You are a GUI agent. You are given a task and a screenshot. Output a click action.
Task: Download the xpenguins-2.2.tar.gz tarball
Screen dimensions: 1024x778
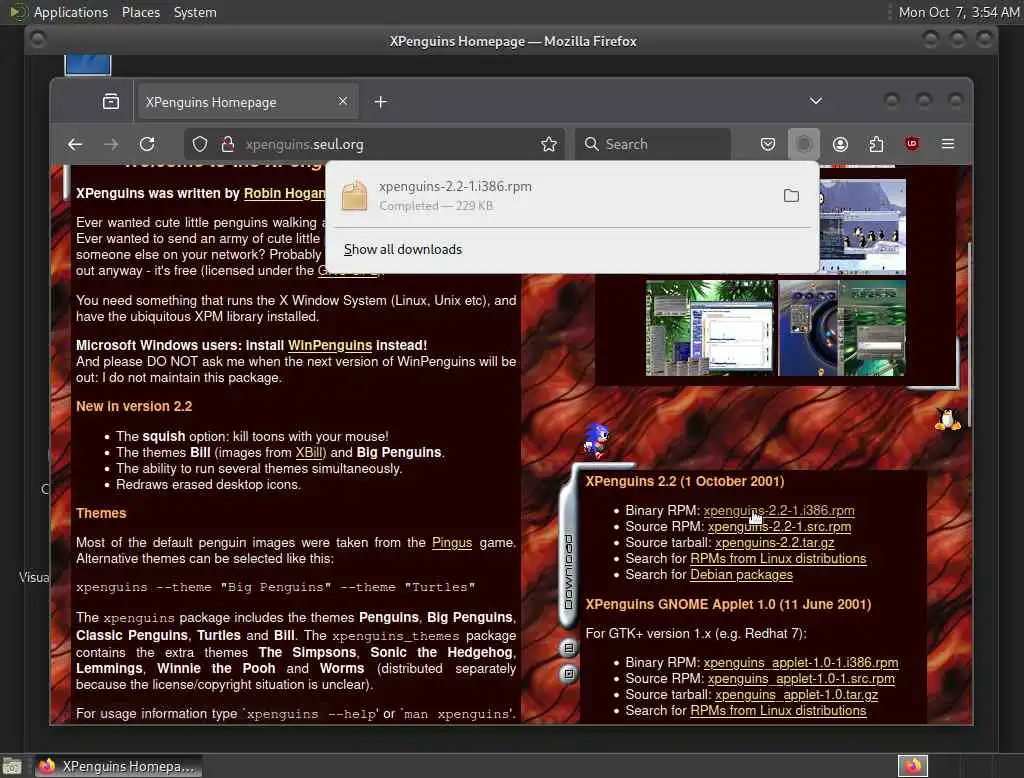(x=775, y=542)
